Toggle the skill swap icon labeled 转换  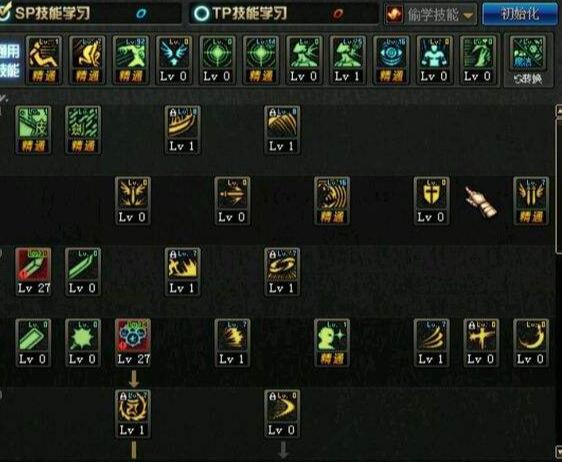pyautogui.click(x=528, y=61)
